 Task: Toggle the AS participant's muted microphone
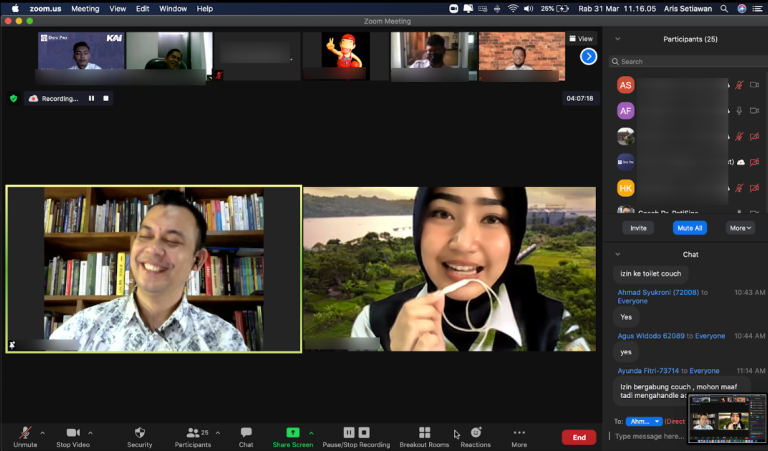point(739,85)
